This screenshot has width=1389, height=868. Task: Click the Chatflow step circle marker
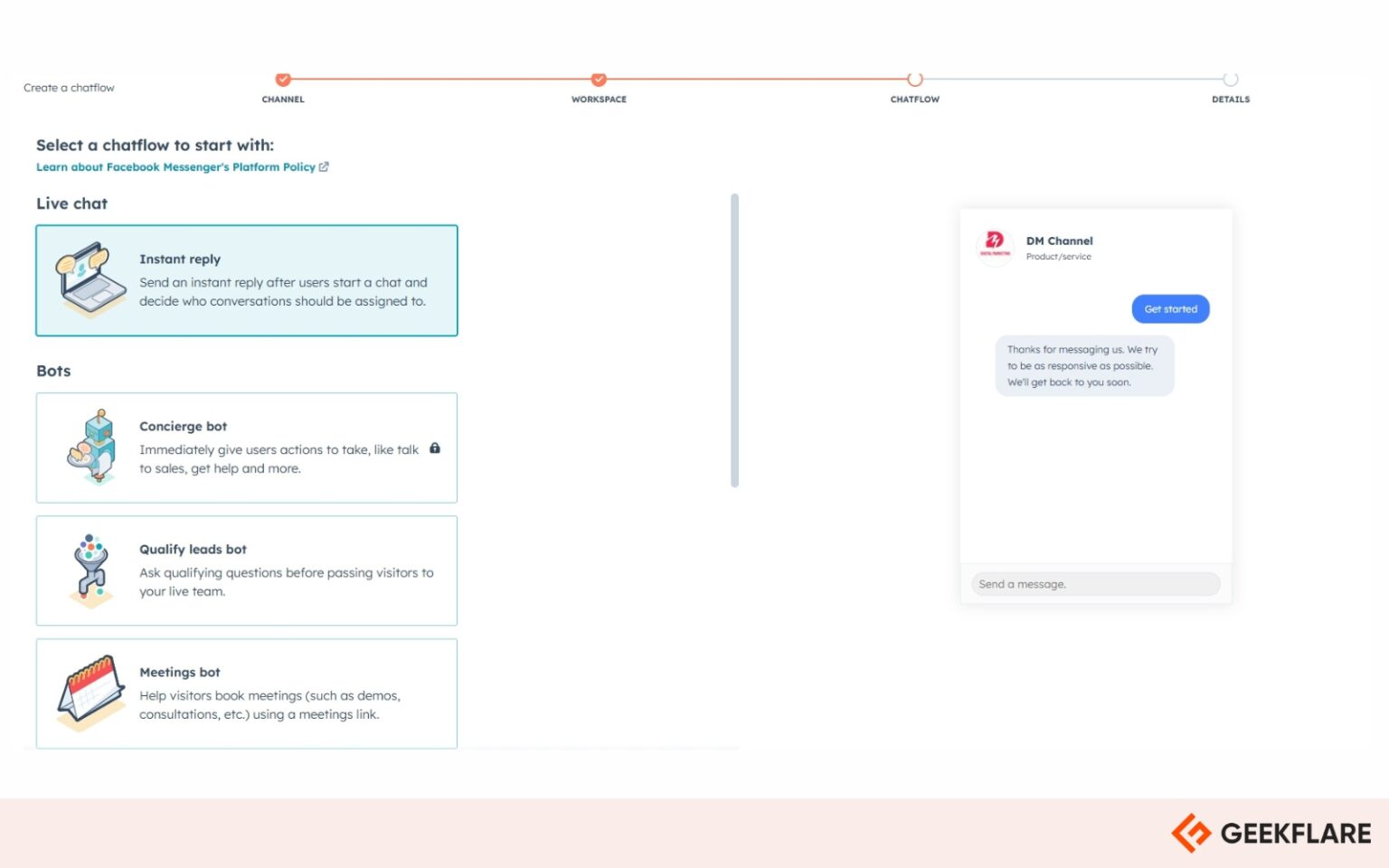915,80
